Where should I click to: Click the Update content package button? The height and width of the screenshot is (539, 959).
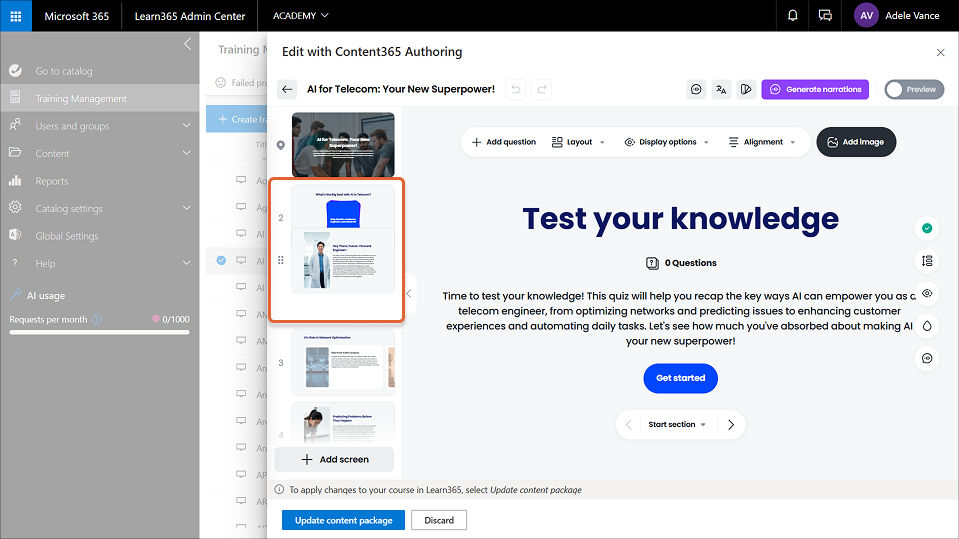pos(343,520)
